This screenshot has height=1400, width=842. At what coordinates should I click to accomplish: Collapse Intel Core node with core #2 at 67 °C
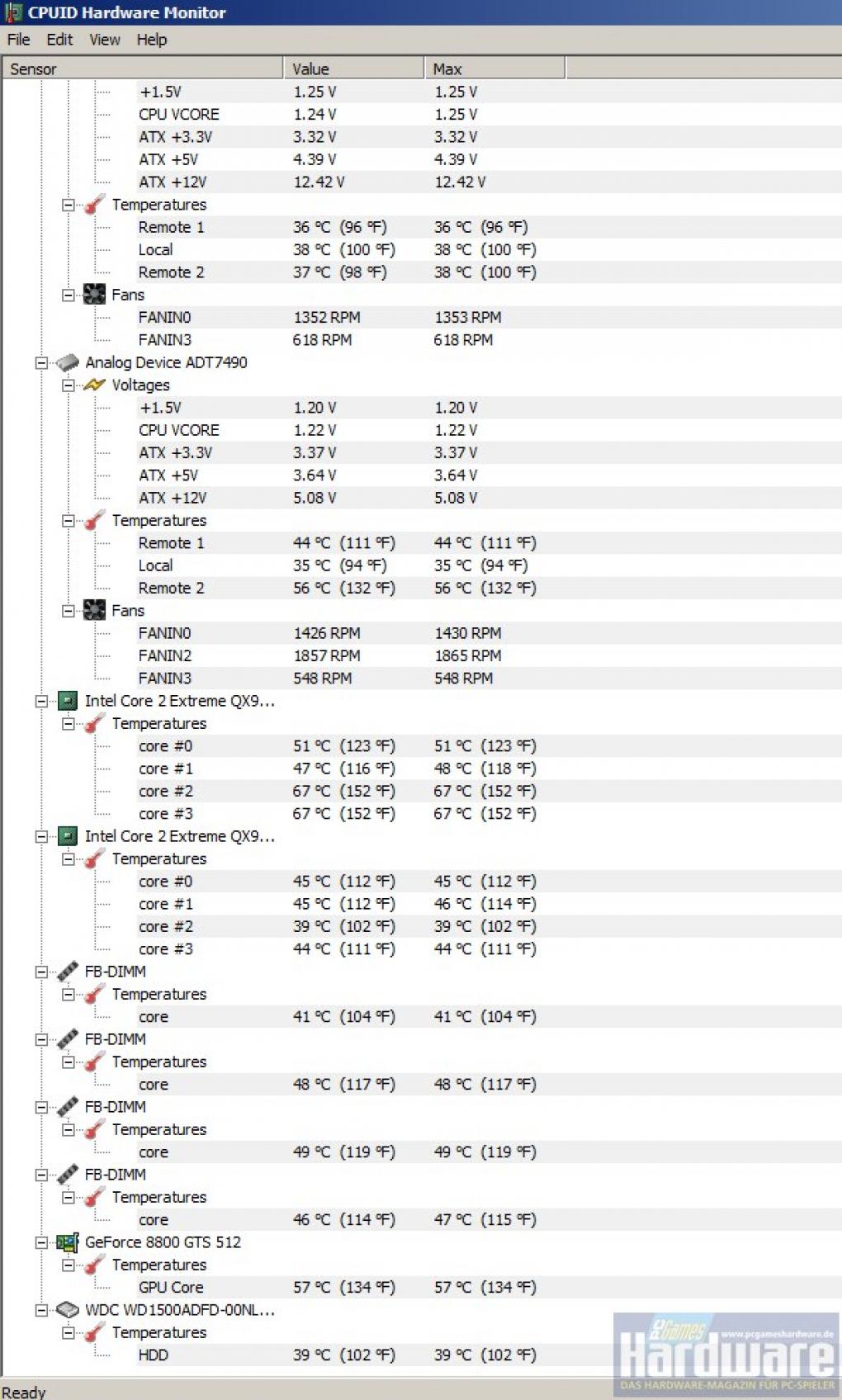click(41, 701)
